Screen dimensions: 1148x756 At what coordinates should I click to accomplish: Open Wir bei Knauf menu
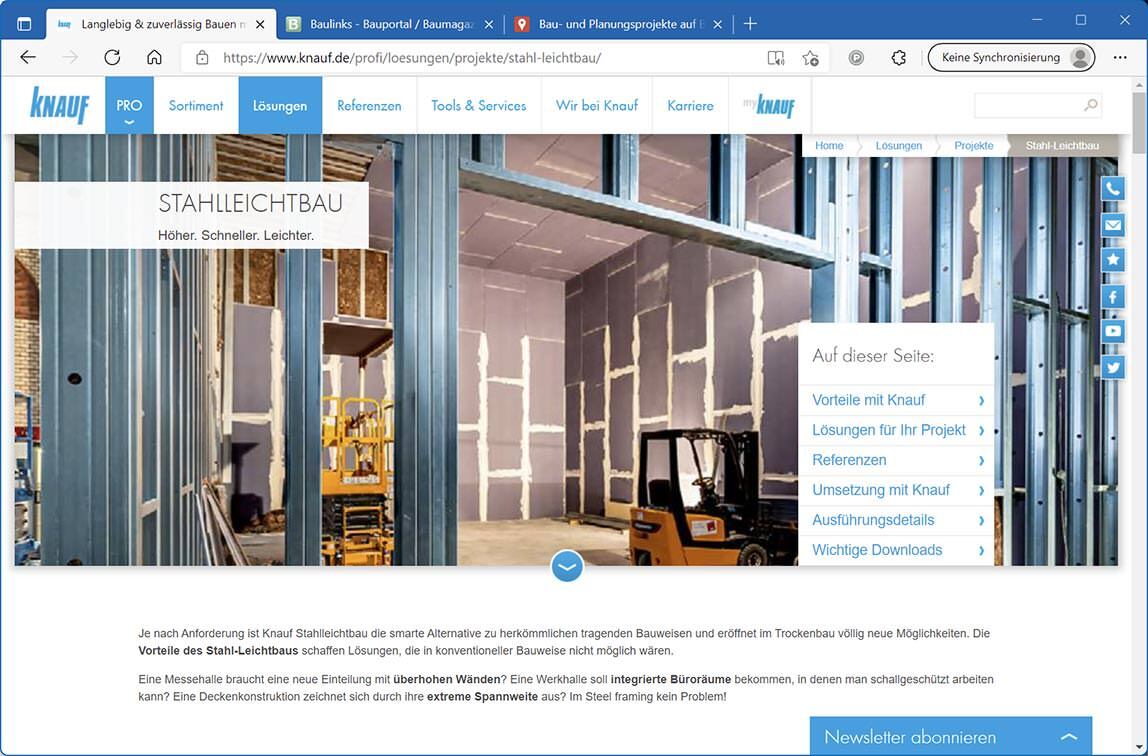tap(597, 105)
